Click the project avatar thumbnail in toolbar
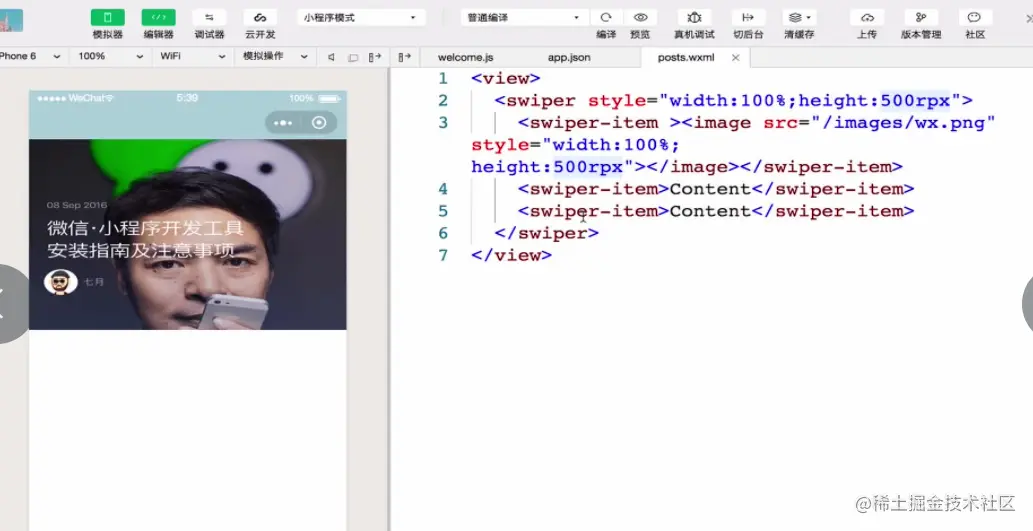Viewport: 1033px width, 531px height. [11, 20]
